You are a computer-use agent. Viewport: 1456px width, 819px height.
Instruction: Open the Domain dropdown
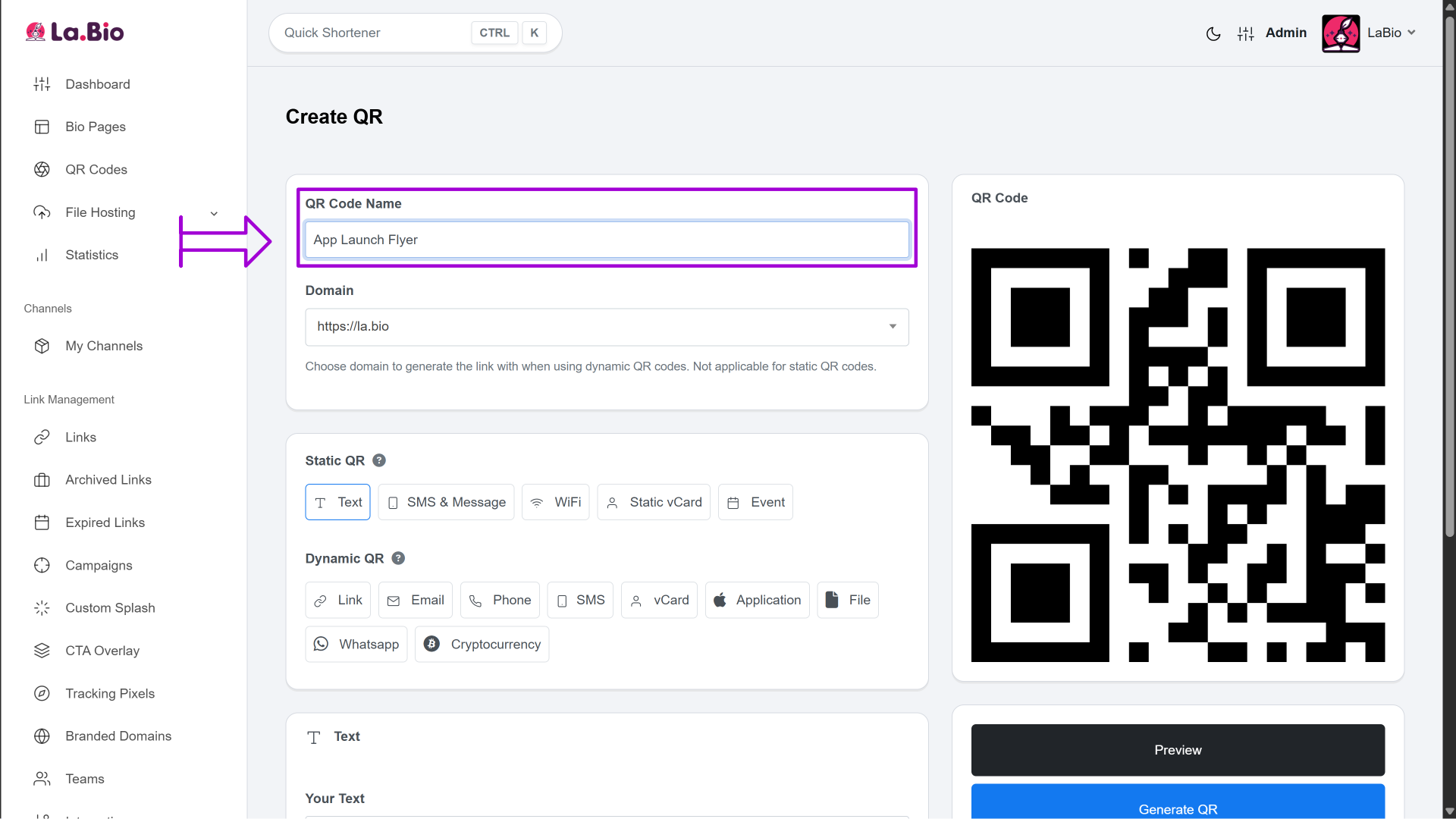607,327
